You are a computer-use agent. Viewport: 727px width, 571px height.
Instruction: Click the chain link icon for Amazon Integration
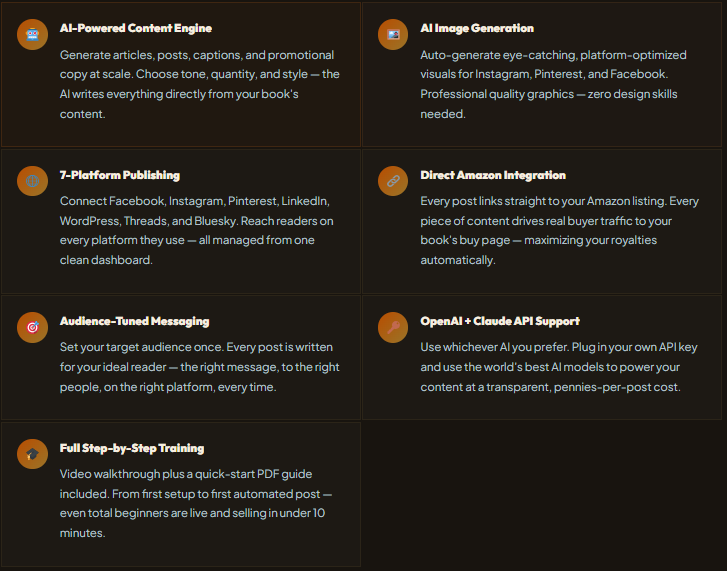393,181
